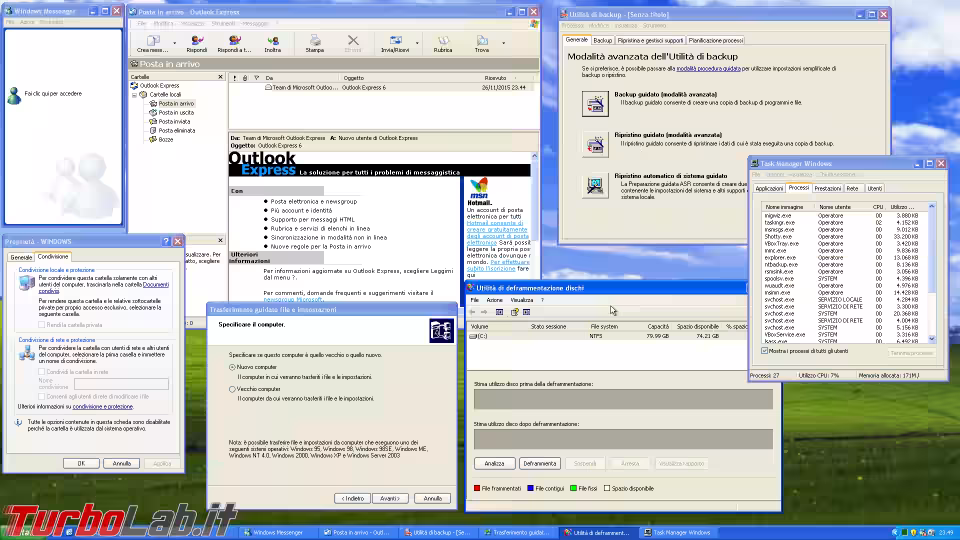Click Avanti in the transfer wizard

point(388,498)
